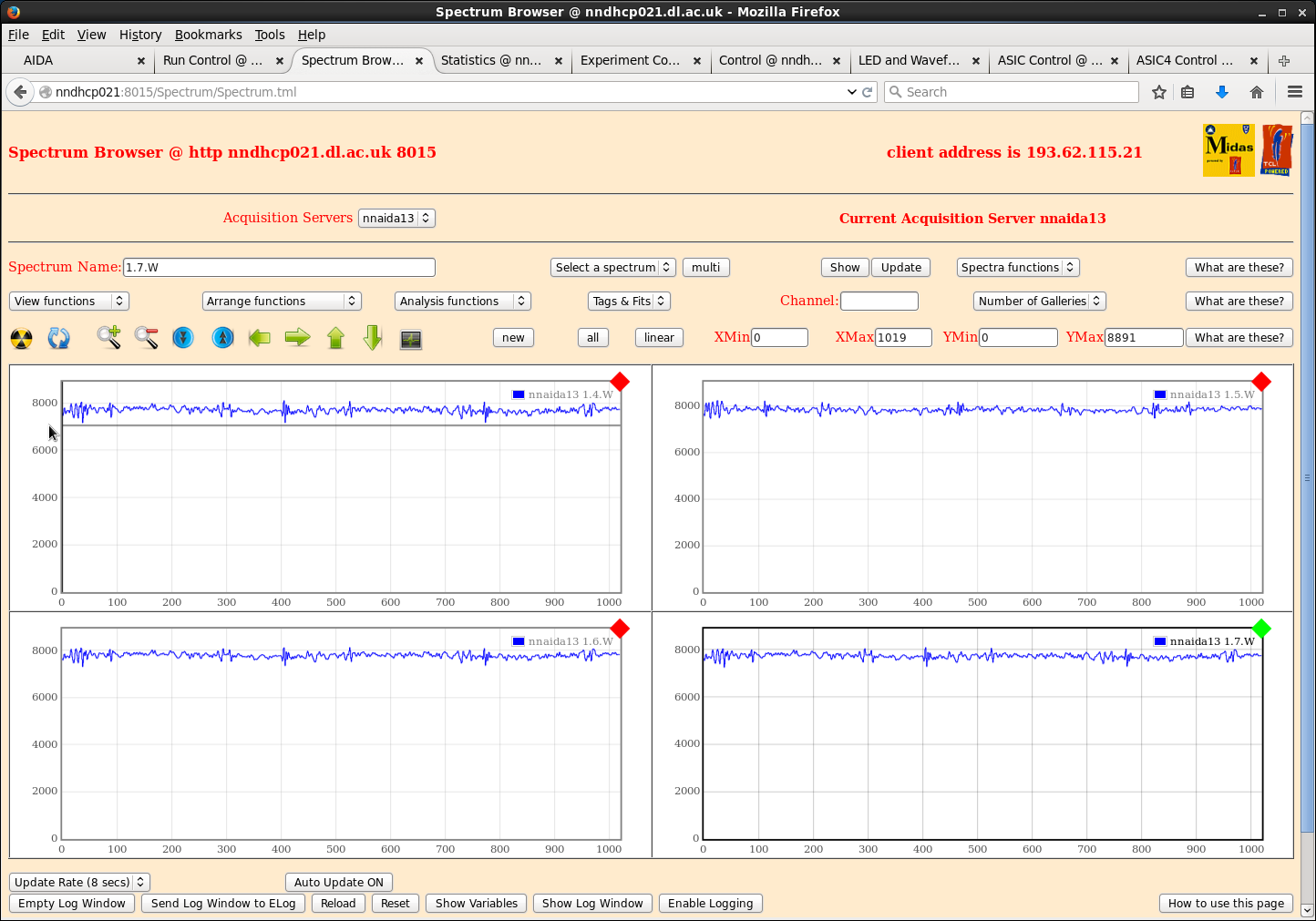
Task: Click the blue double up-arrow icon
Action: click(x=222, y=338)
